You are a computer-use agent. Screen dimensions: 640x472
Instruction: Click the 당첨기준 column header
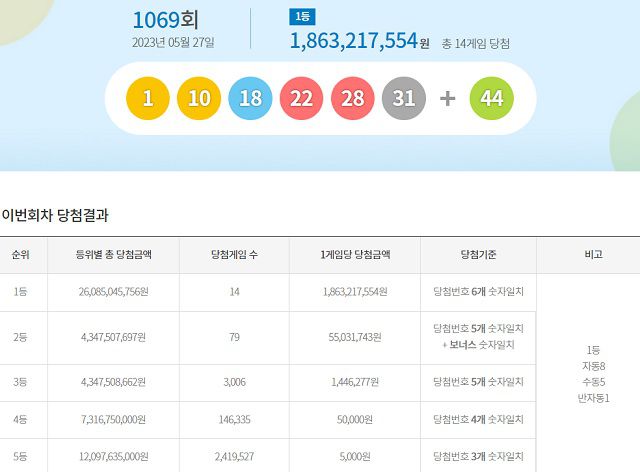[478, 254]
